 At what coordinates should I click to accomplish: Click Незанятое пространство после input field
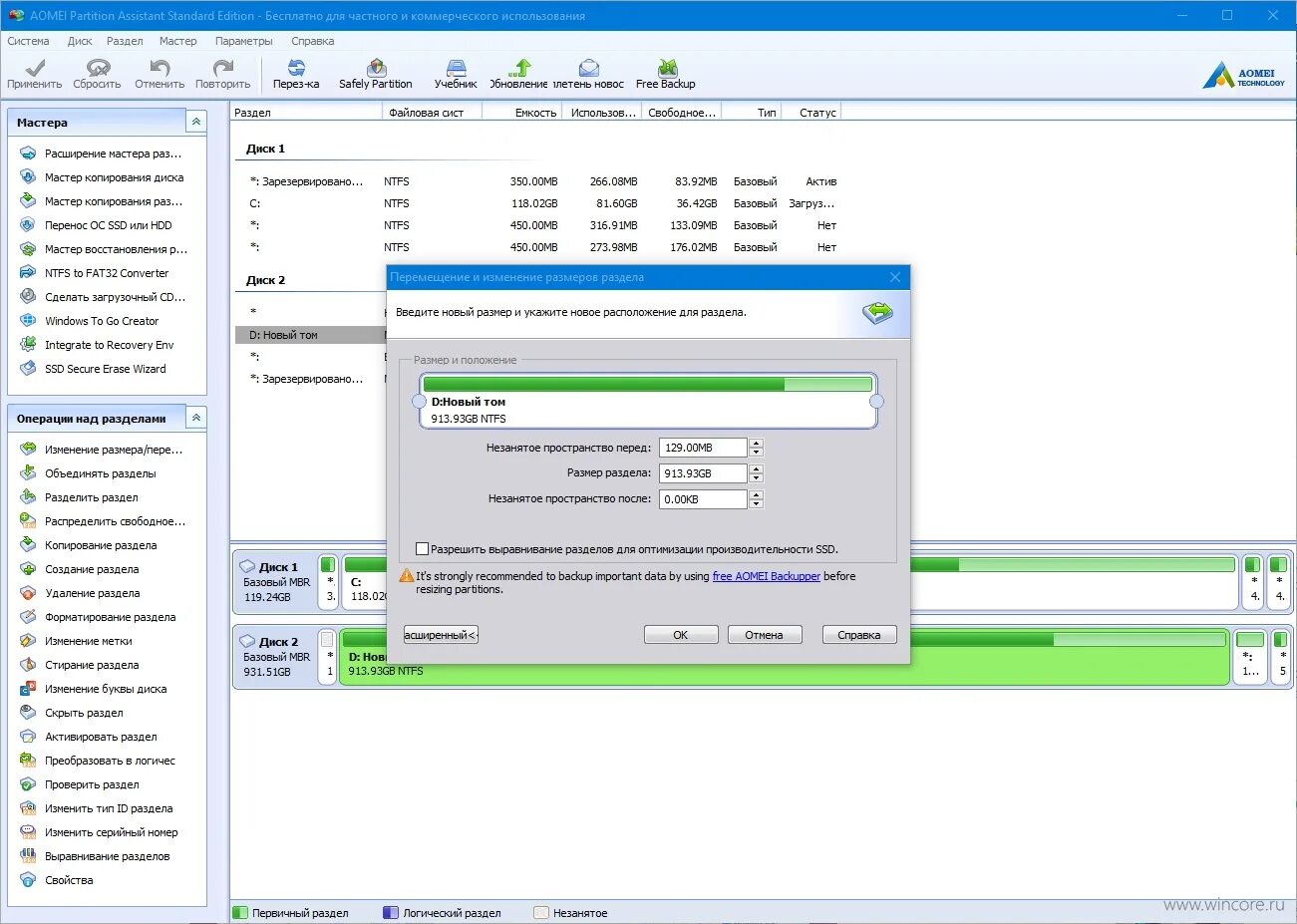(703, 499)
